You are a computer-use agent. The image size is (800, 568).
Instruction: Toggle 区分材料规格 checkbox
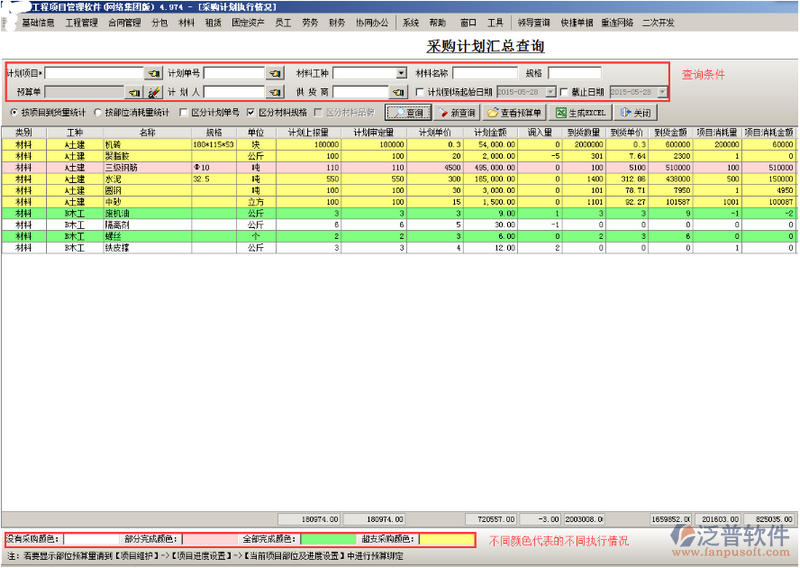coord(251,113)
